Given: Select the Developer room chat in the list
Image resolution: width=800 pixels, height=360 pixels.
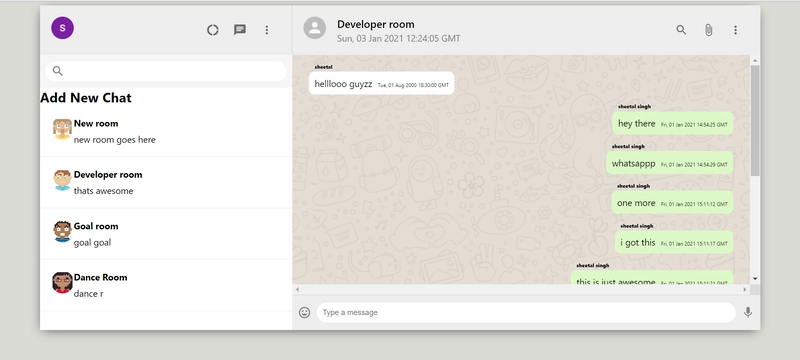Looking at the screenshot, I should pos(166,183).
